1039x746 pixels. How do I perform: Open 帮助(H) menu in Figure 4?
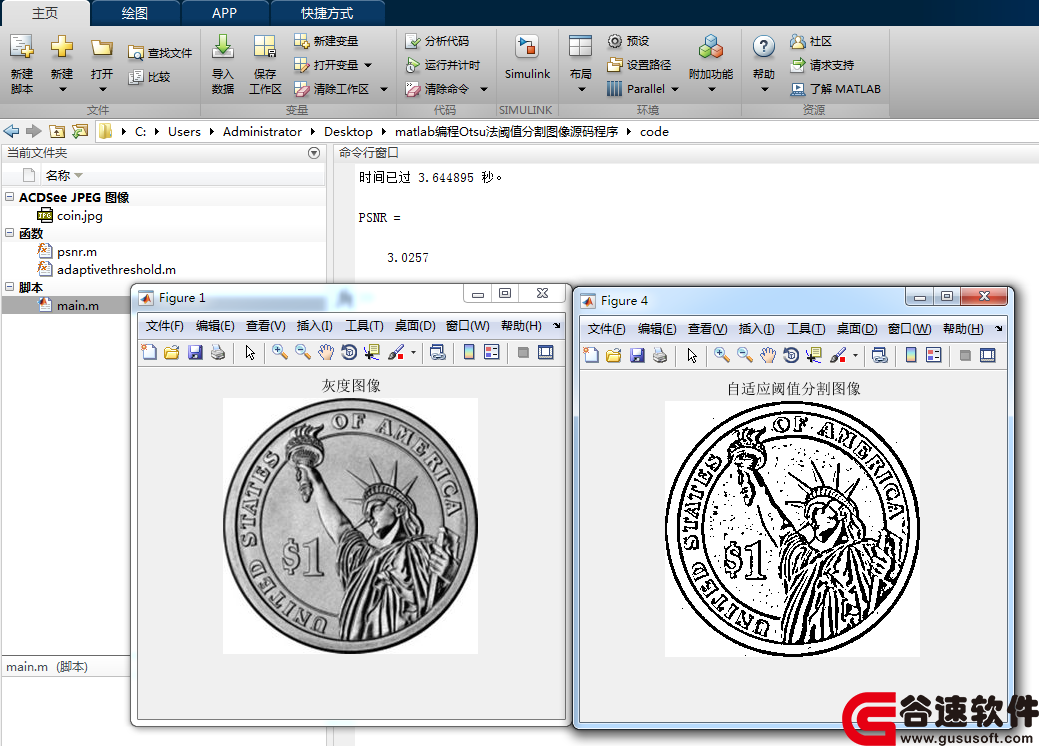pos(963,329)
